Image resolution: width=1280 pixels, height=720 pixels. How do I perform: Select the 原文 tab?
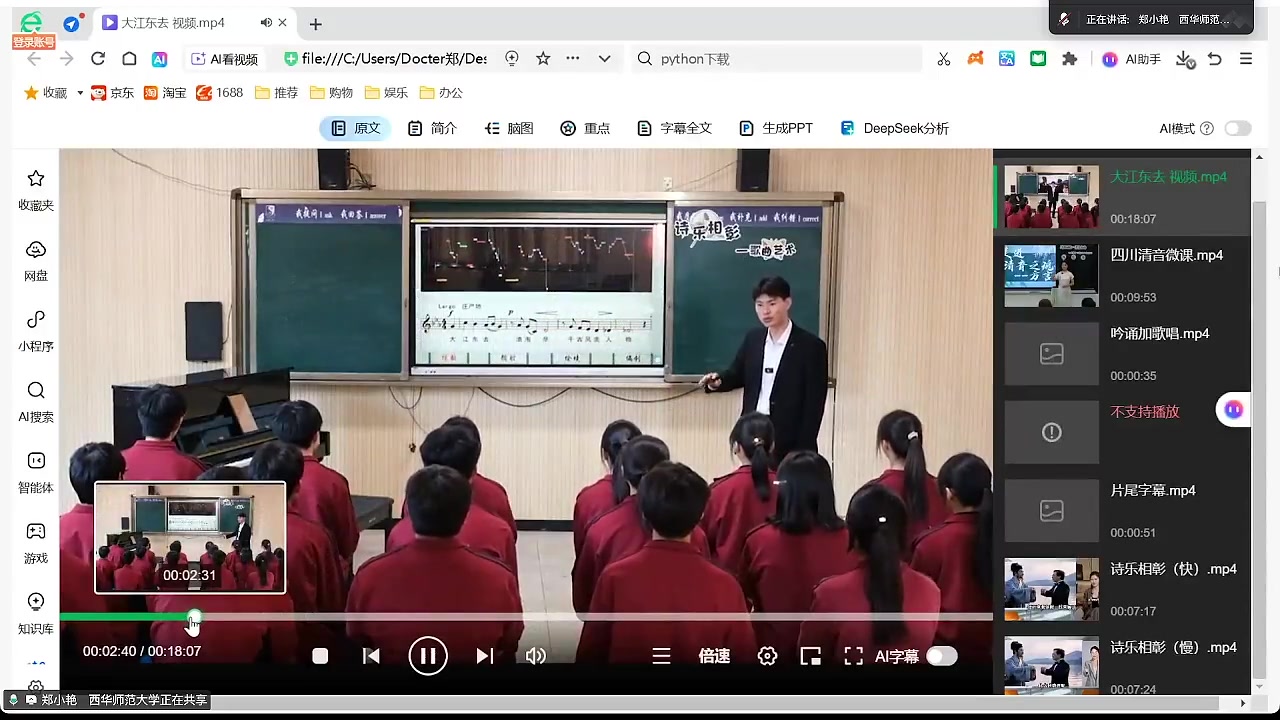point(356,128)
